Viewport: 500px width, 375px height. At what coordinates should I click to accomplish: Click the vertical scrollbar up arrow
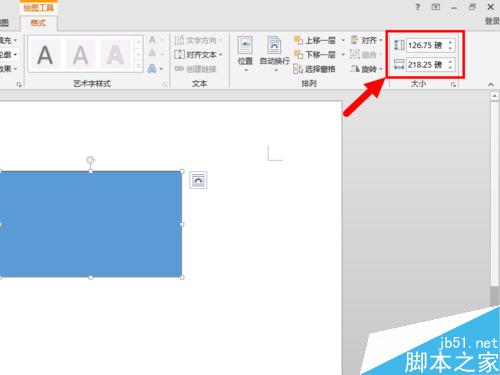(494, 97)
